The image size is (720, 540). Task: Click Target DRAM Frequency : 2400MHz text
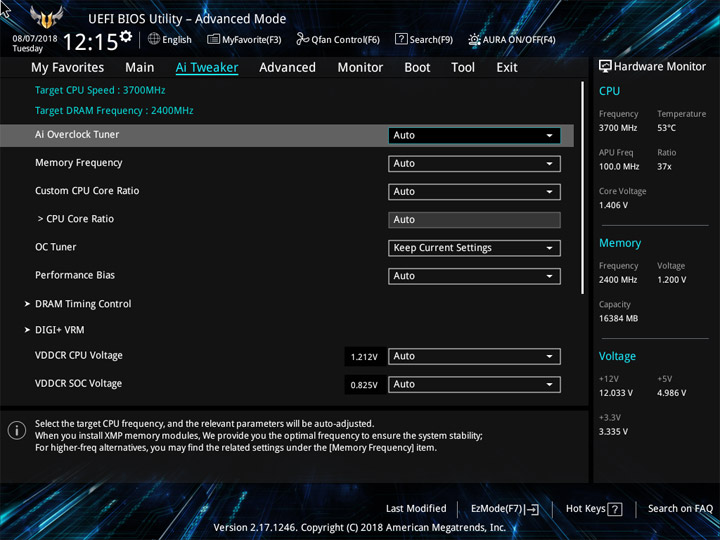coord(114,111)
